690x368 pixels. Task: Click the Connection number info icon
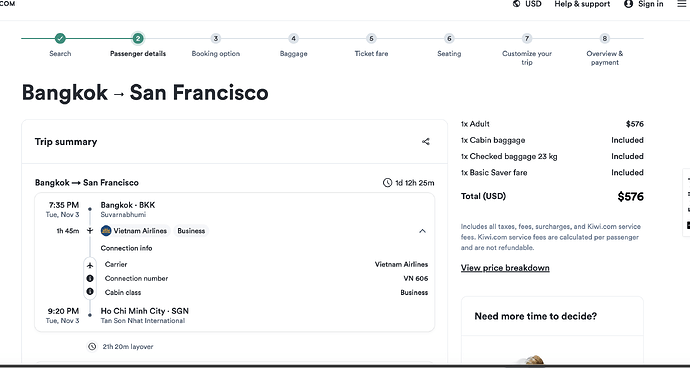pos(90,278)
